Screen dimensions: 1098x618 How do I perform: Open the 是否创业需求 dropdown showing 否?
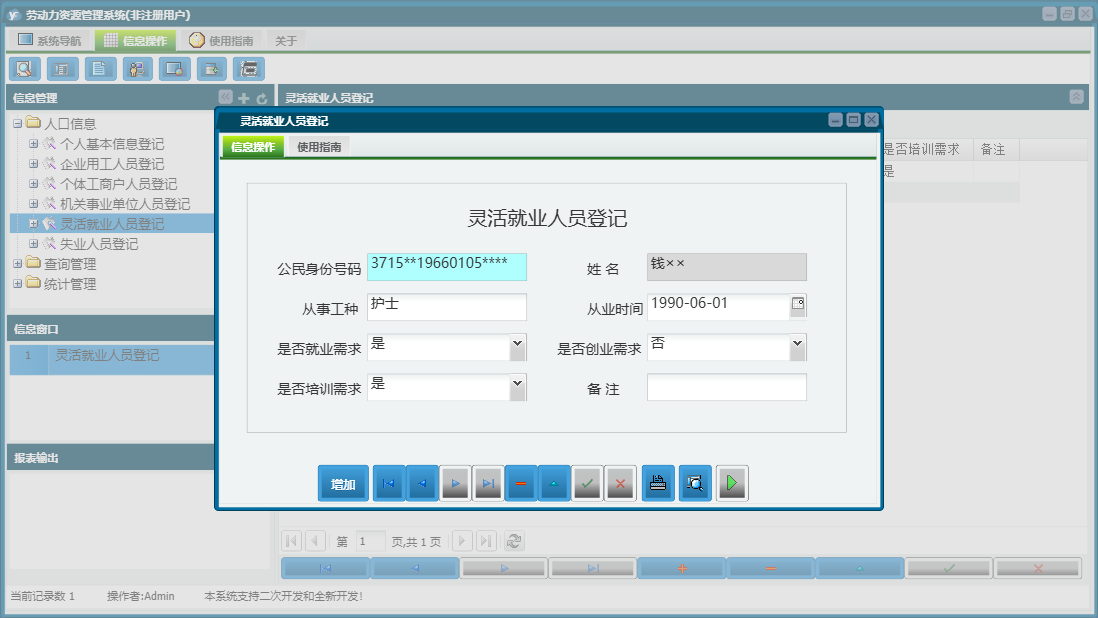(x=797, y=346)
